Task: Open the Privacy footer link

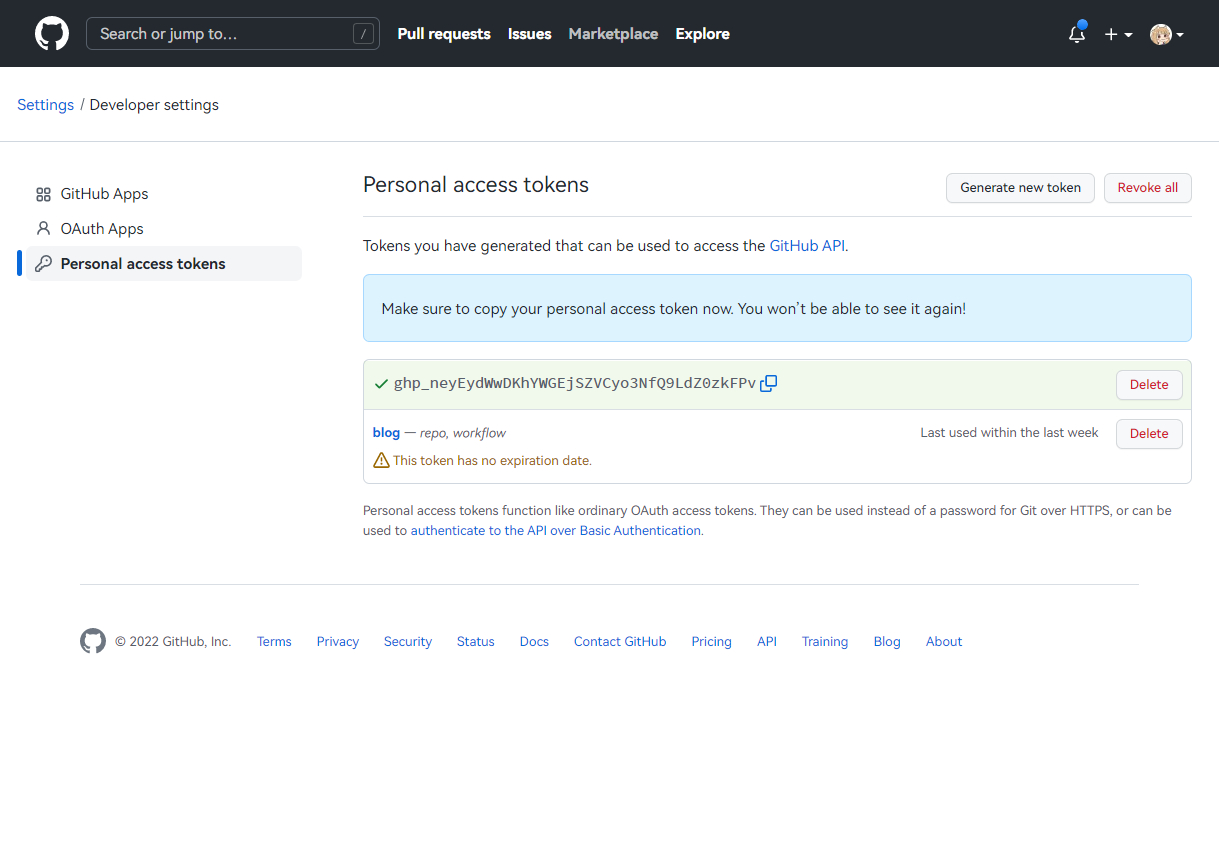Action: click(338, 642)
